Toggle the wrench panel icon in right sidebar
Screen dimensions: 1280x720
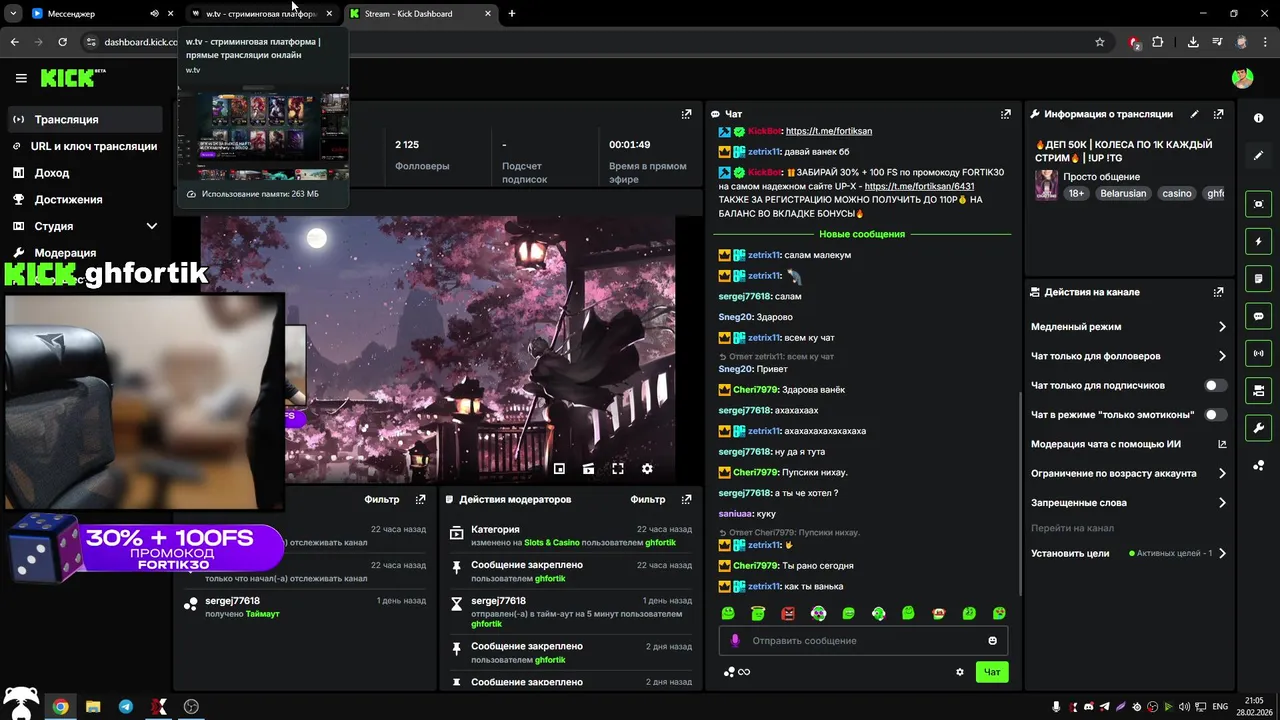pos(1258,428)
